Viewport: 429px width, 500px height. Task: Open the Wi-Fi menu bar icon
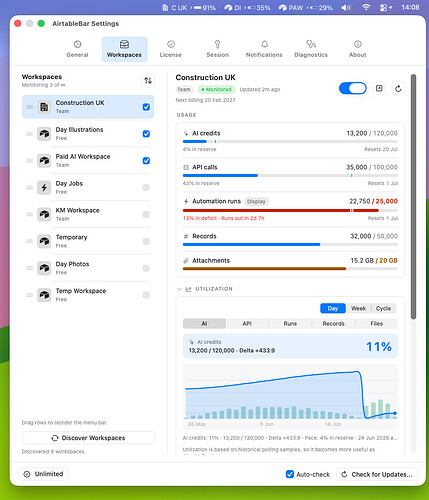click(x=366, y=7)
